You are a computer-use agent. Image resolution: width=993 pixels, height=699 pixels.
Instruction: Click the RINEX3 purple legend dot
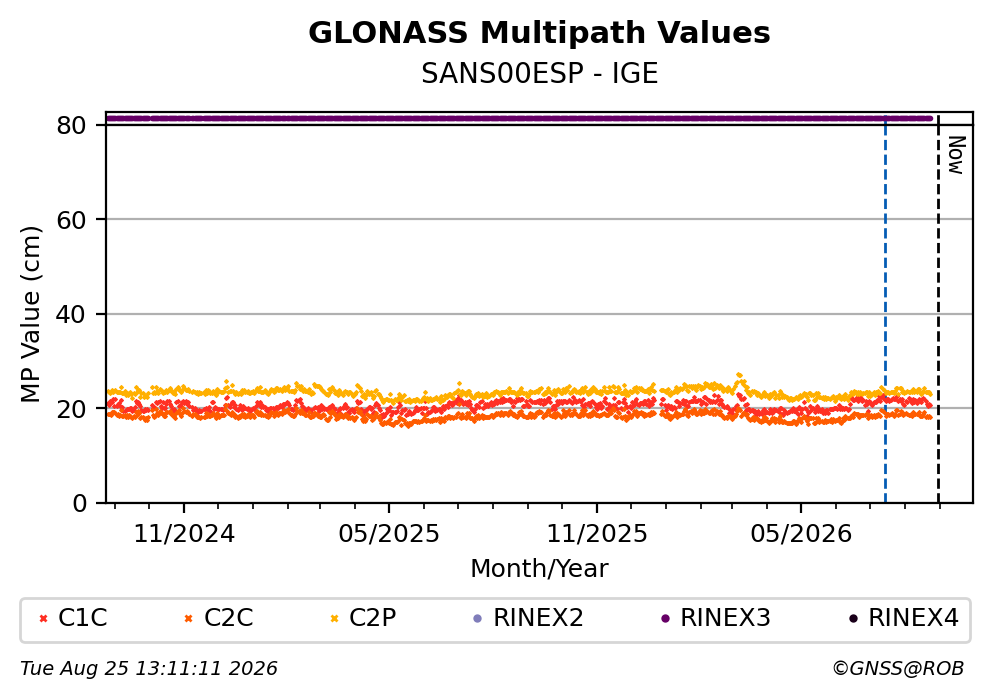665,619
